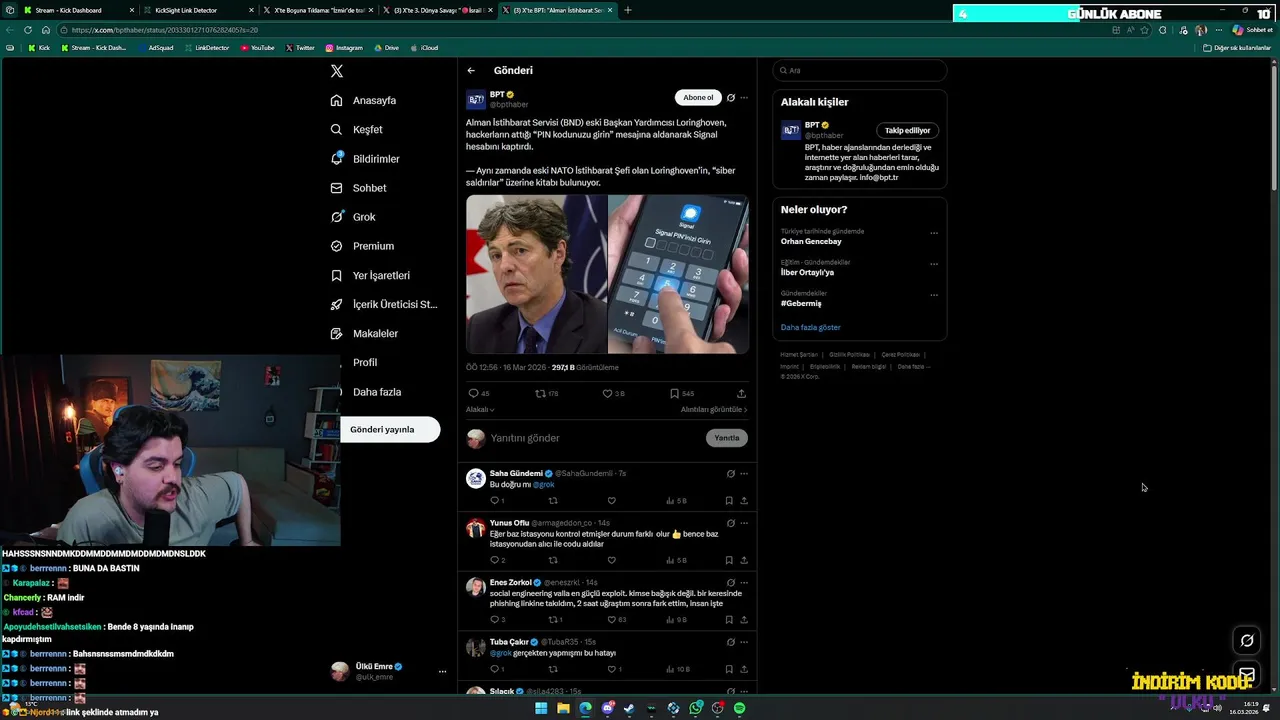Open İlber Ortaylı'ya trend
This screenshot has height=720, width=1280.
(x=807, y=272)
